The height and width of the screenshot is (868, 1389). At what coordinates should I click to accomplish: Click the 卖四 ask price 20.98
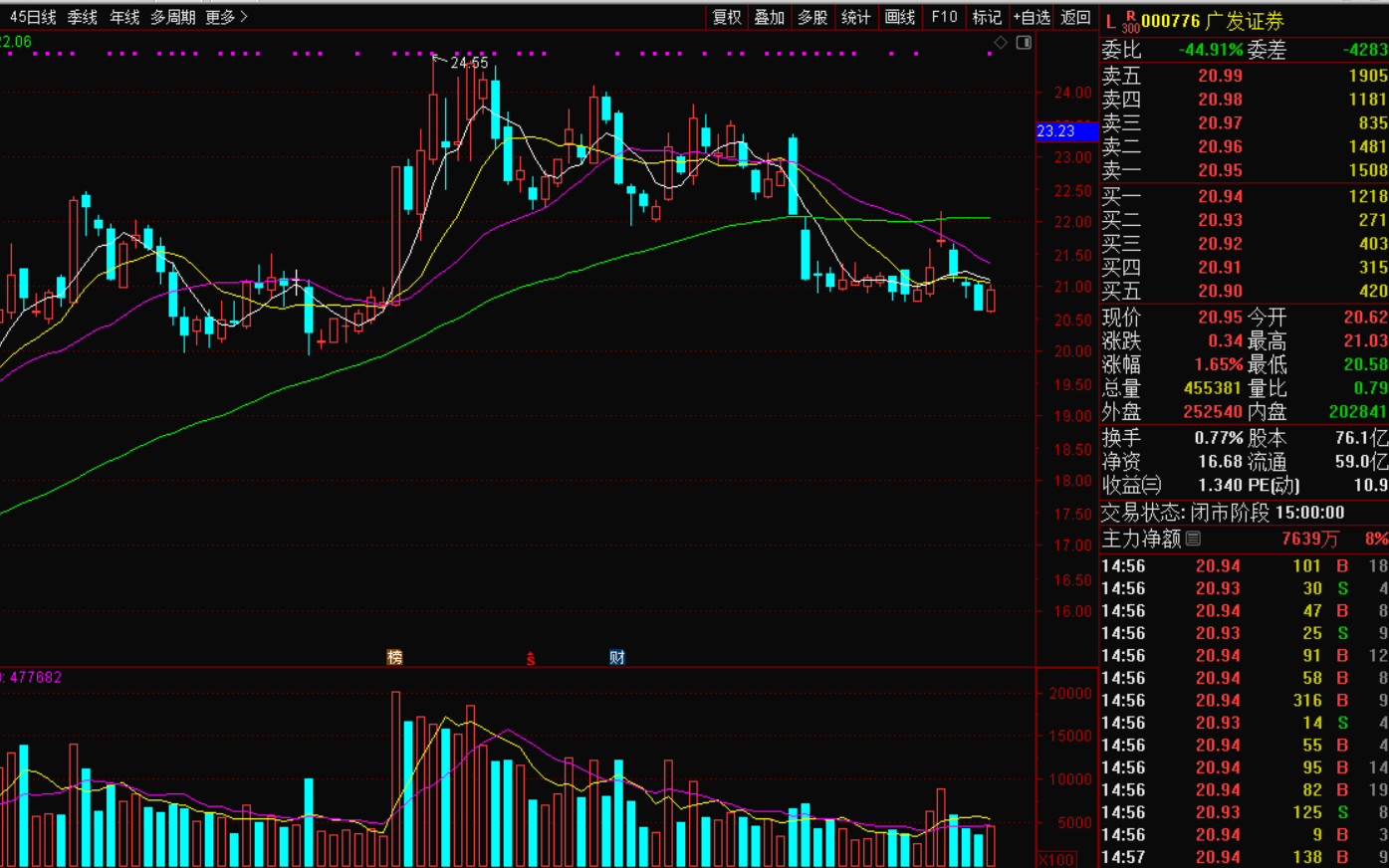[1220, 100]
